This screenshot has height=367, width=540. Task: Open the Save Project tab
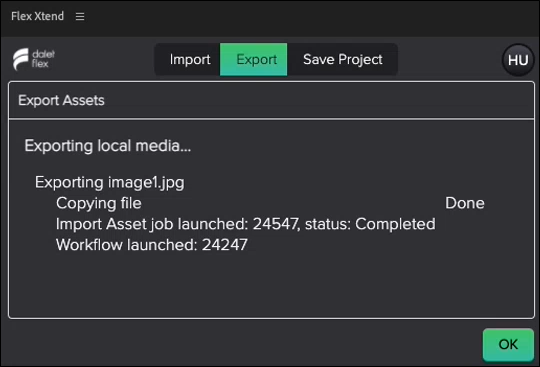[342, 60]
